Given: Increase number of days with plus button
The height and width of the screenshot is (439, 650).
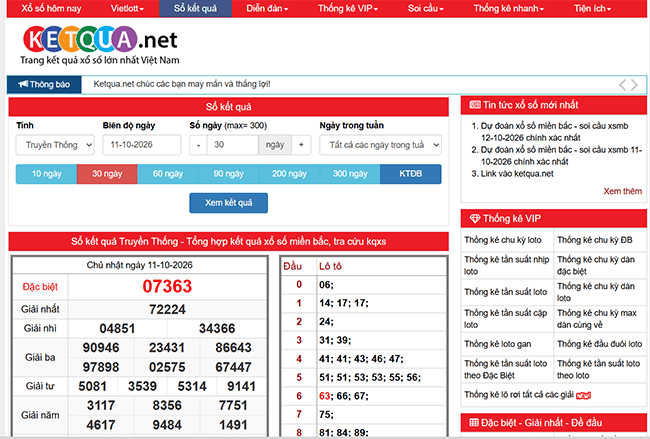Looking at the screenshot, I should coord(301,145).
